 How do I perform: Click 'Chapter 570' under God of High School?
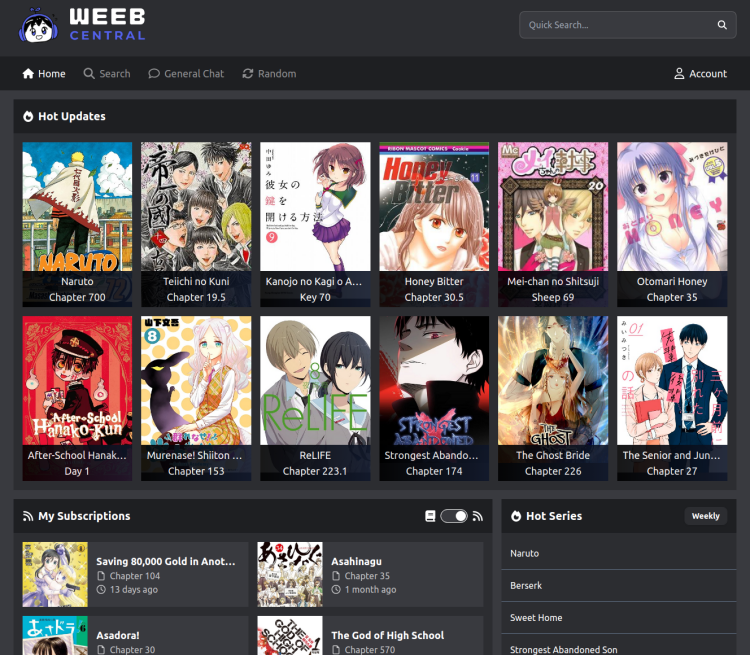(x=370, y=650)
